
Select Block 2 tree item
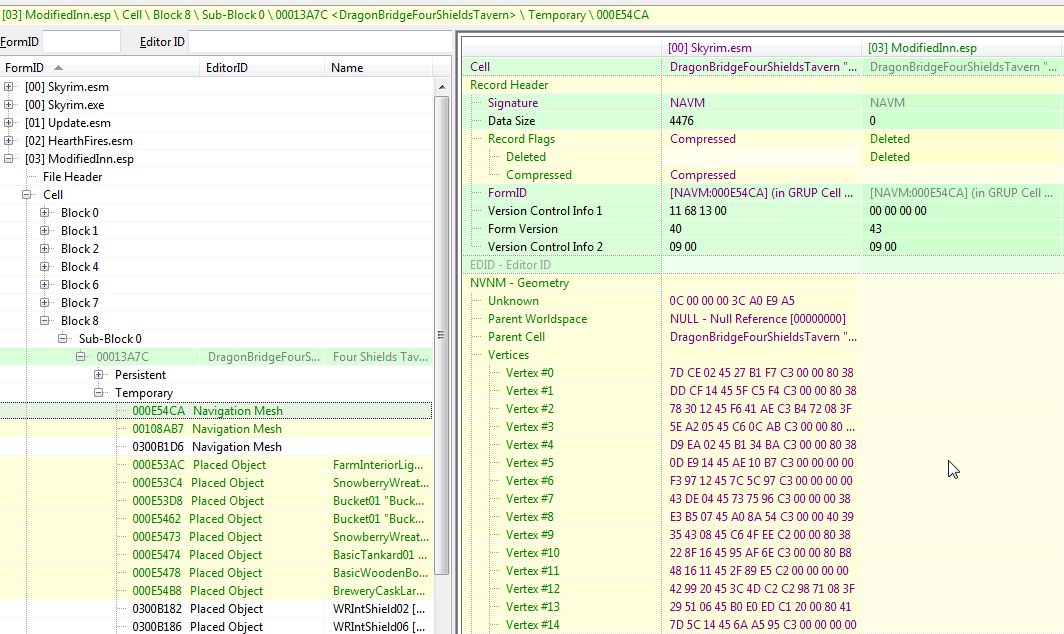(x=79, y=248)
